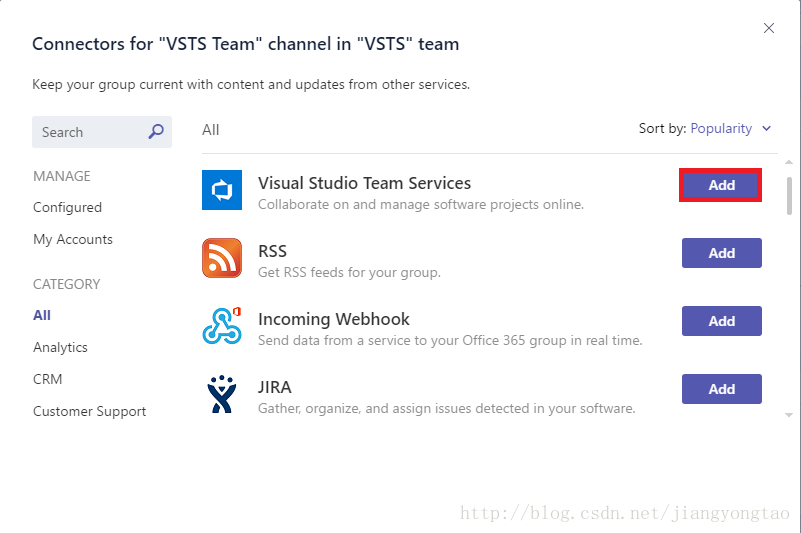Add the RSS connector
Screen dimensions: 801x533
tap(721, 253)
